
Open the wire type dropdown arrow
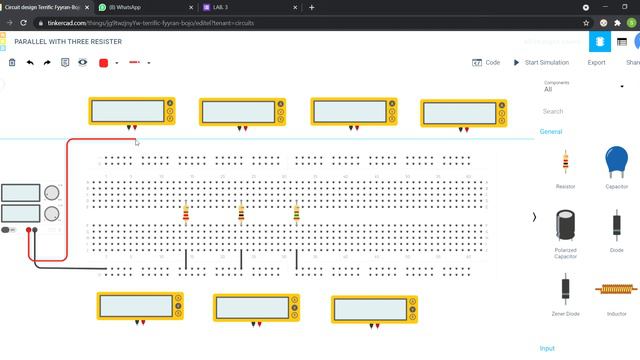149,63
